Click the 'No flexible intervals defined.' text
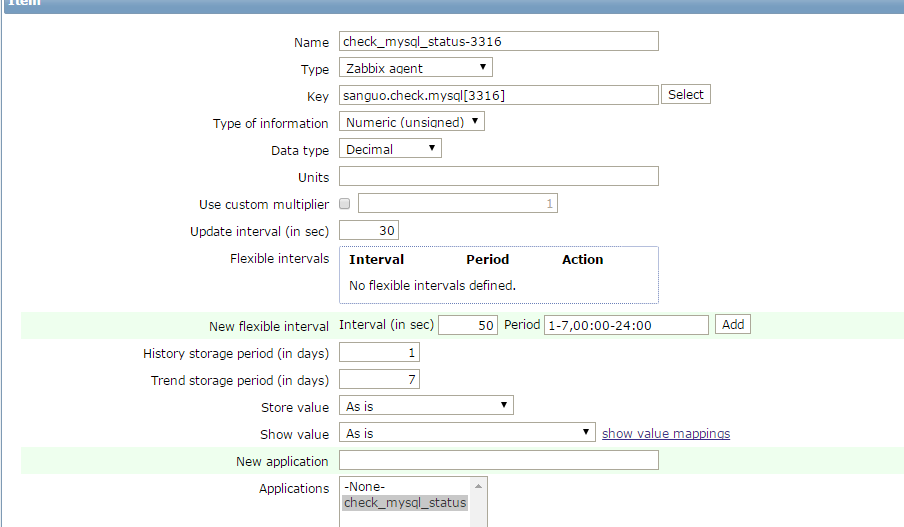This screenshot has width=904, height=527. point(432,285)
